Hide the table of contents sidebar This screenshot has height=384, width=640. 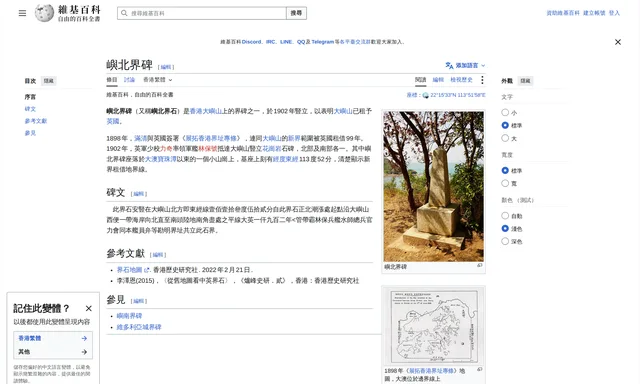[x=49, y=81]
